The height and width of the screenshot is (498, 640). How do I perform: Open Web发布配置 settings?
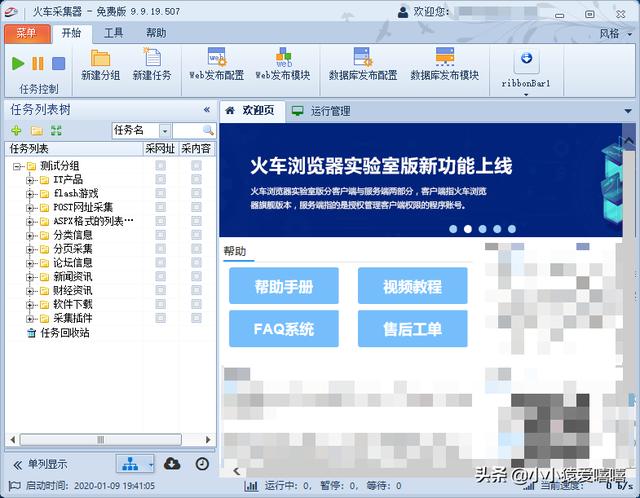tap(217, 65)
